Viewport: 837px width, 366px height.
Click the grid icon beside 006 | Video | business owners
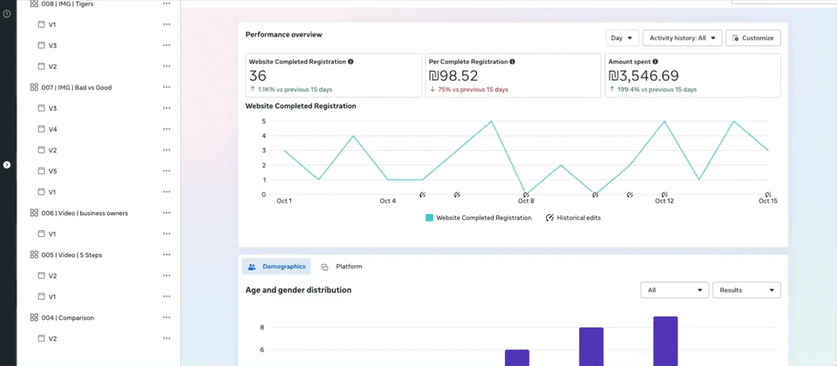[x=34, y=213]
